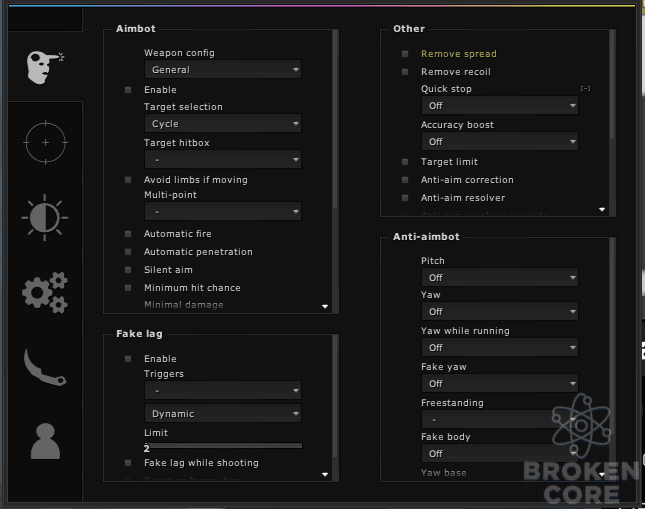This screenshot has width=645, height=509.
Task: Enable Automatic fire checkbox
Action: click(x=128, y=234)
